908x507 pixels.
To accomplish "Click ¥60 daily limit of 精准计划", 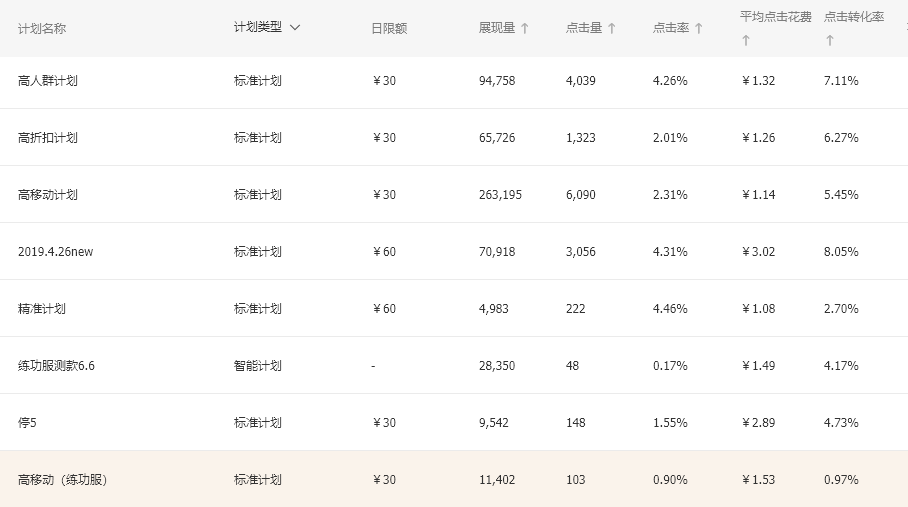I will click(384, 309).
